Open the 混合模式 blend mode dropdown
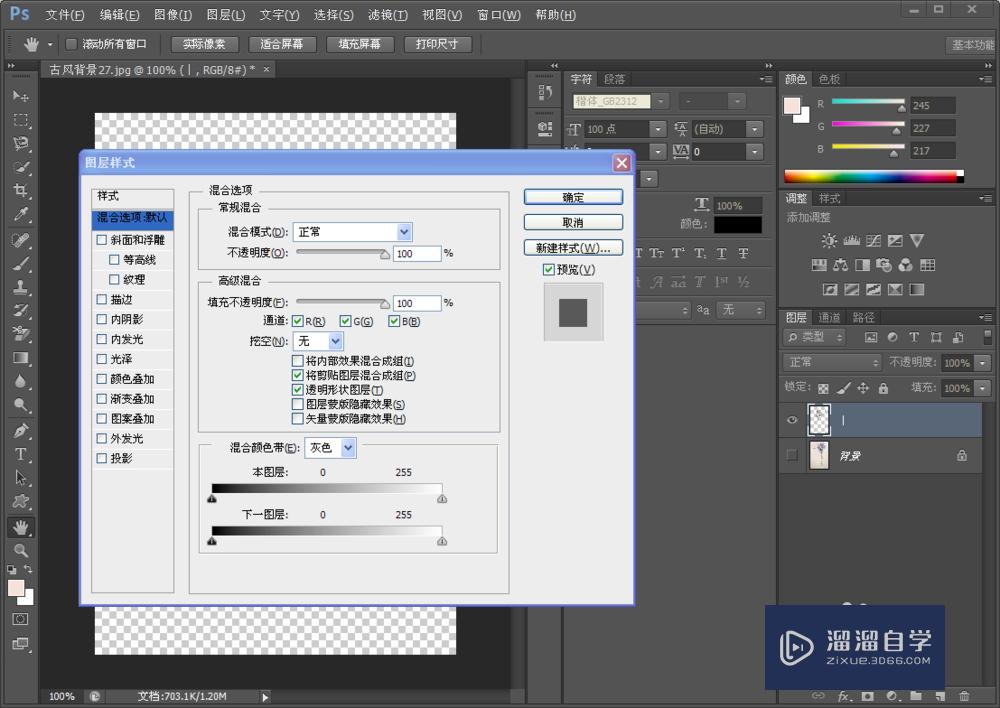 352,232
